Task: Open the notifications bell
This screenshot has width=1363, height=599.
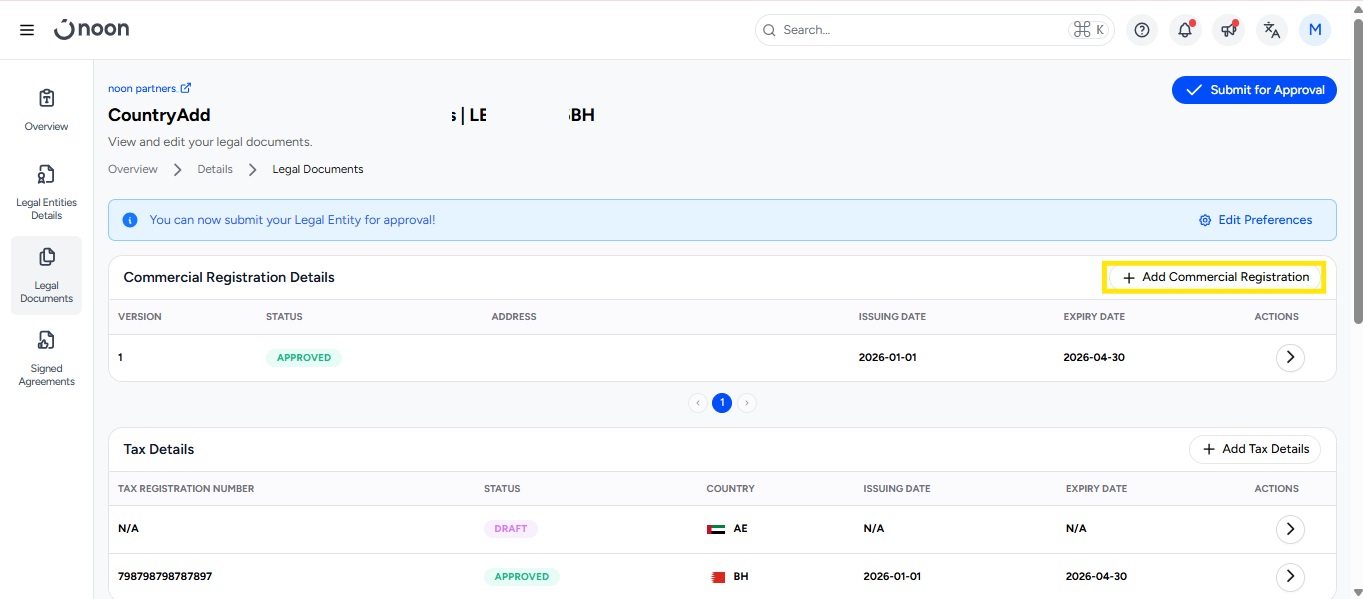Action: (1185, 30)
